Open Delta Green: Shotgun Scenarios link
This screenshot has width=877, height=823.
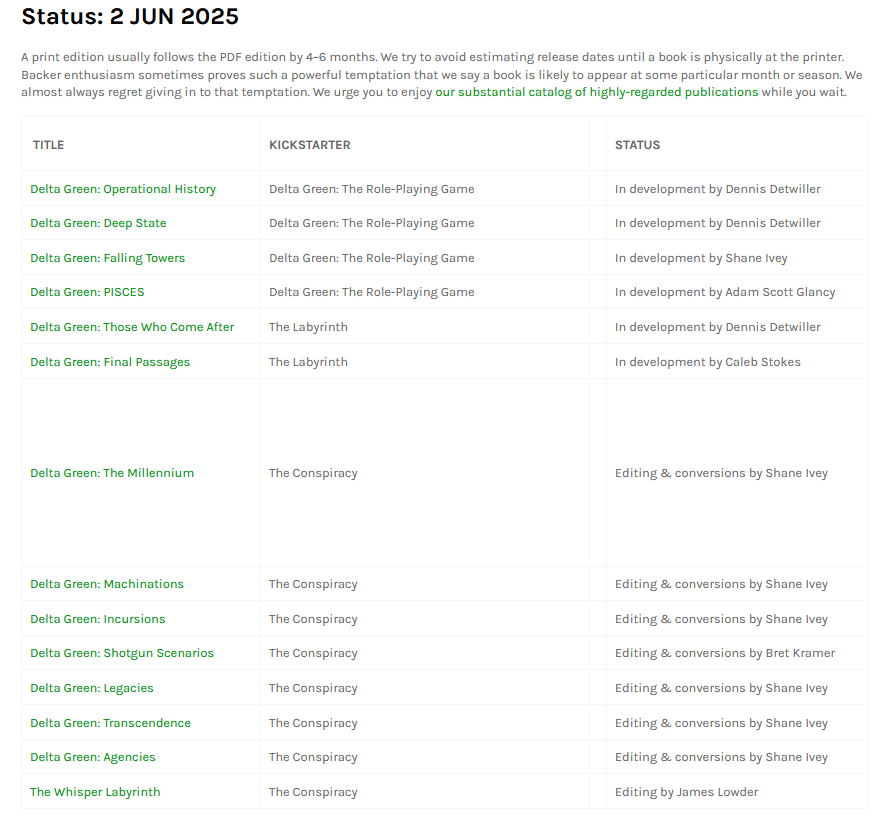tap(122, 653)
